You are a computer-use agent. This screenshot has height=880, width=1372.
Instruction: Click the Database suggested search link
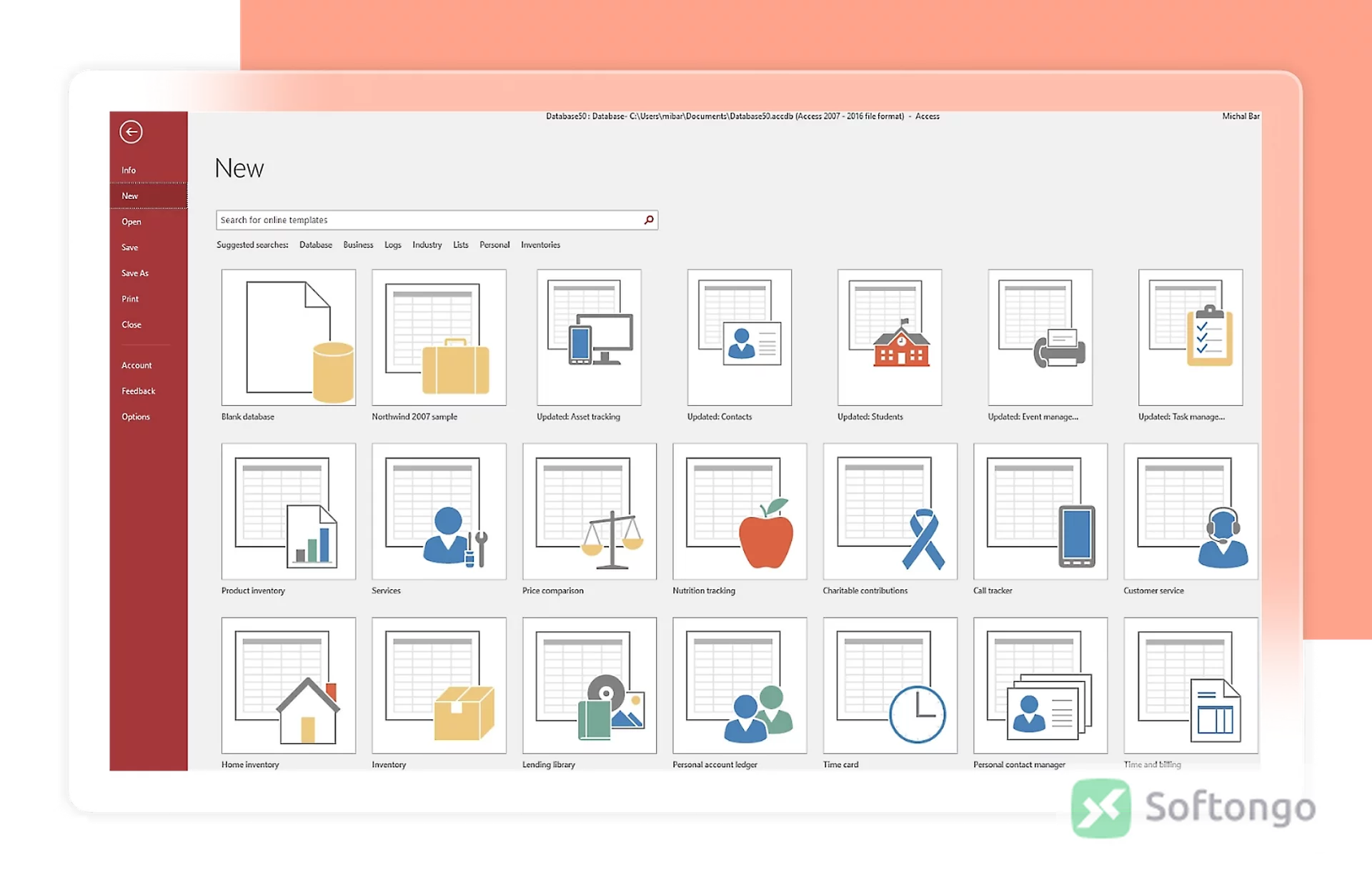316,244
